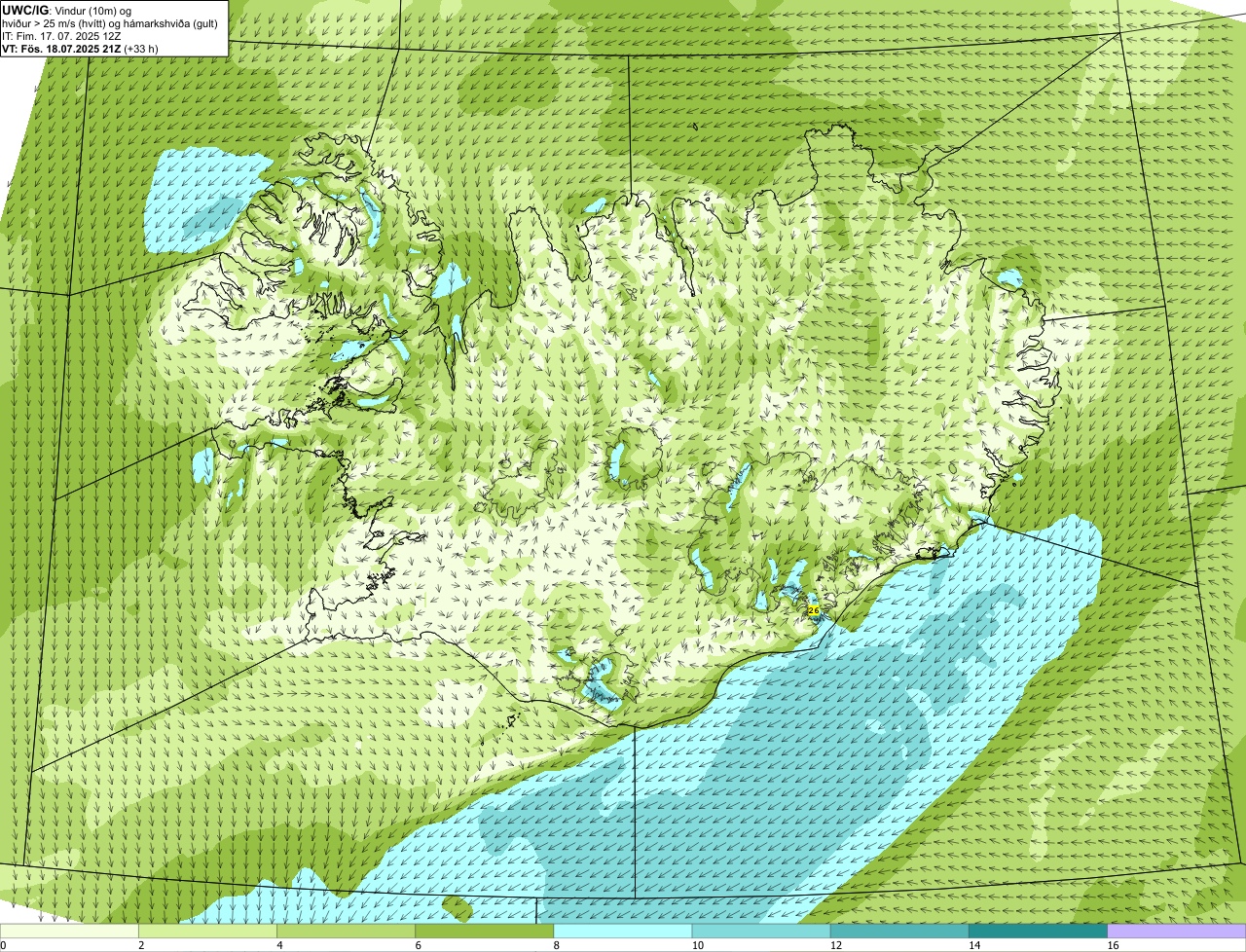Click the legend value '8'

tap(556, 945)
